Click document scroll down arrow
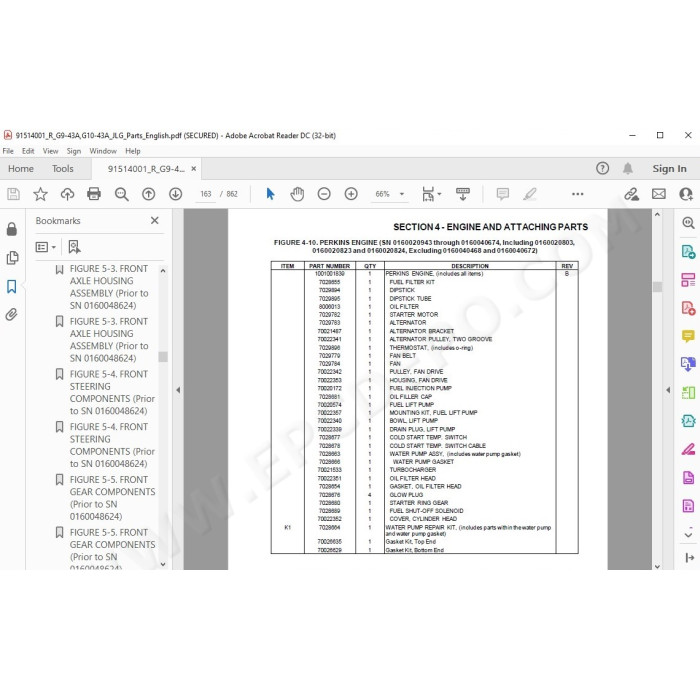The image size is (700, 700). click(x=657, y=566)
